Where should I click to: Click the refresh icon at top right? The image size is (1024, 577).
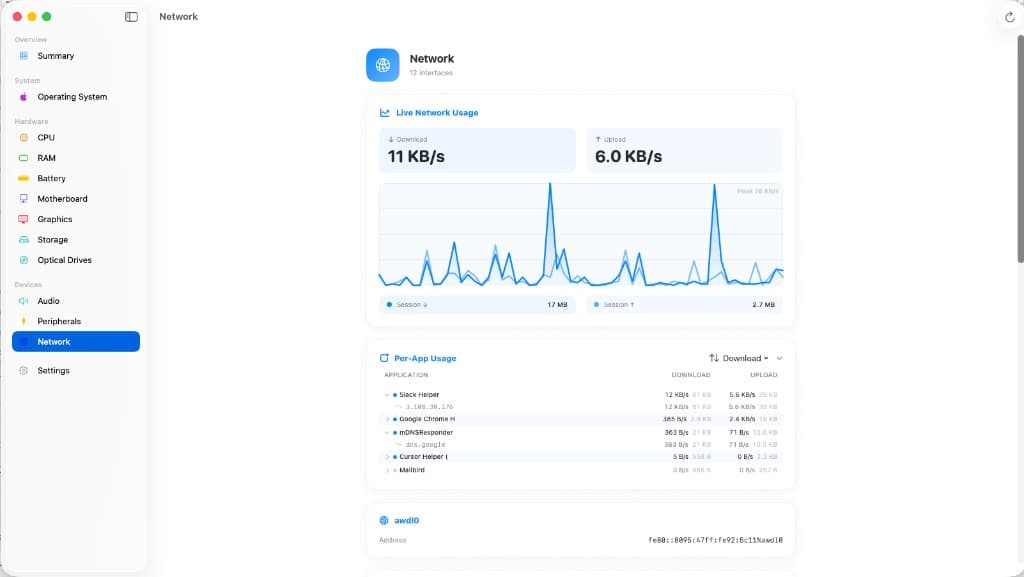click(x=1010, y=18)
